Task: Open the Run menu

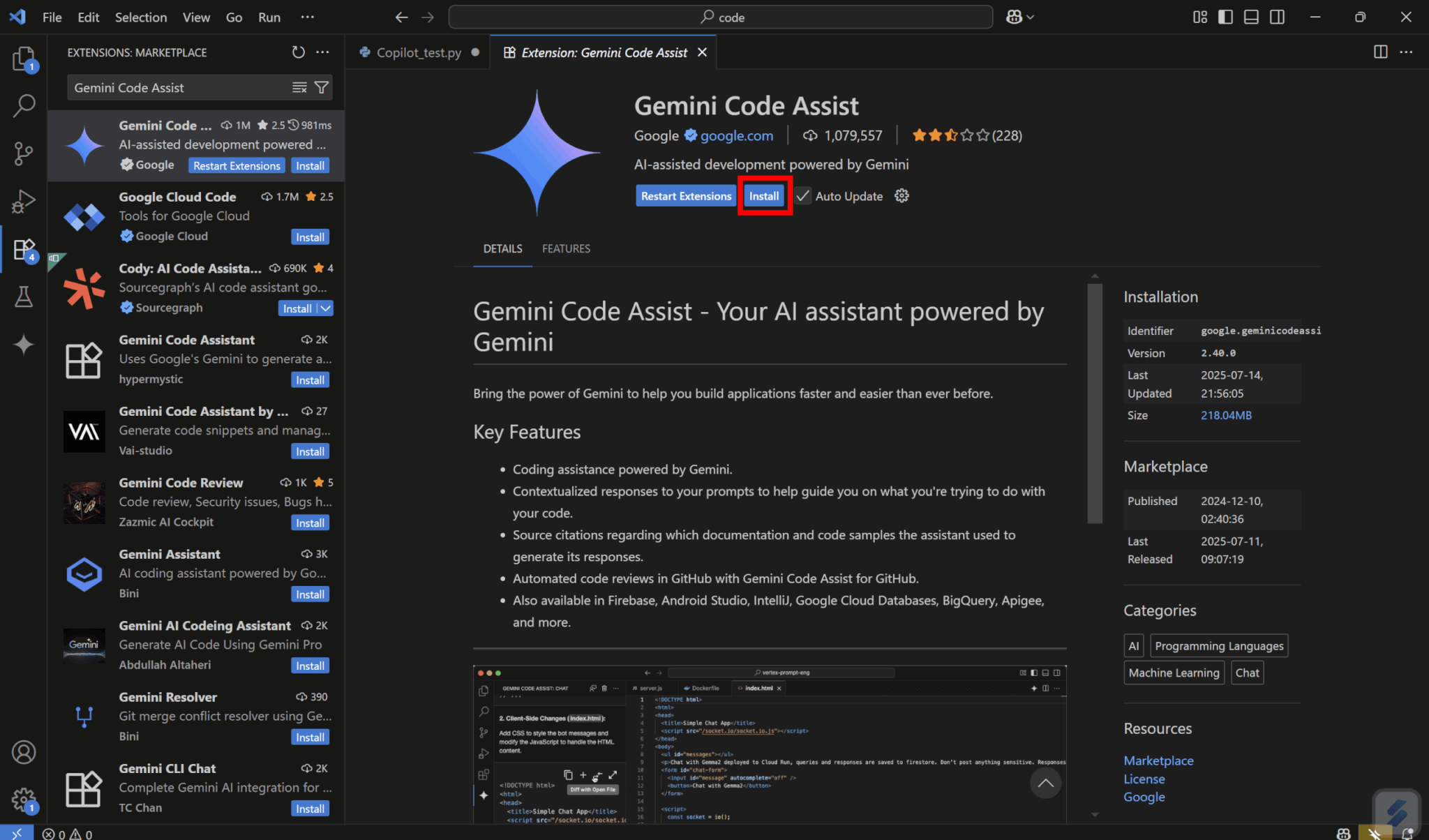Action: 269,17
